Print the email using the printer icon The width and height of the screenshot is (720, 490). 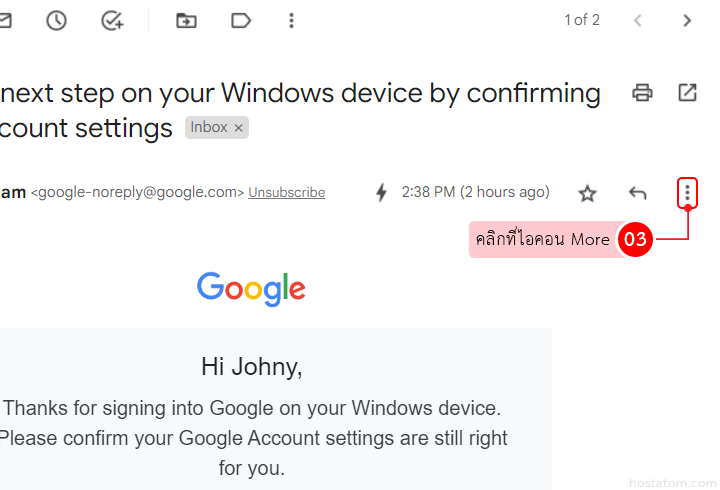[x=643, y=93]
